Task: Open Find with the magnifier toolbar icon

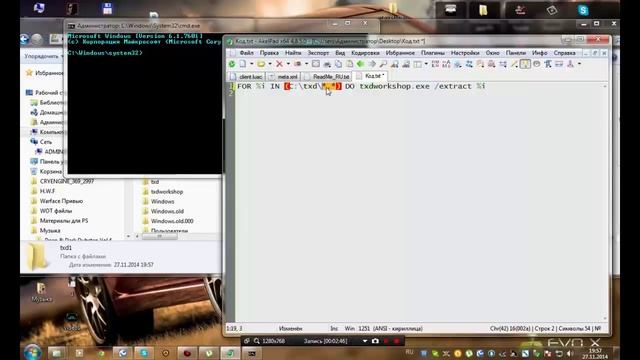Action: tap(383, 64)
